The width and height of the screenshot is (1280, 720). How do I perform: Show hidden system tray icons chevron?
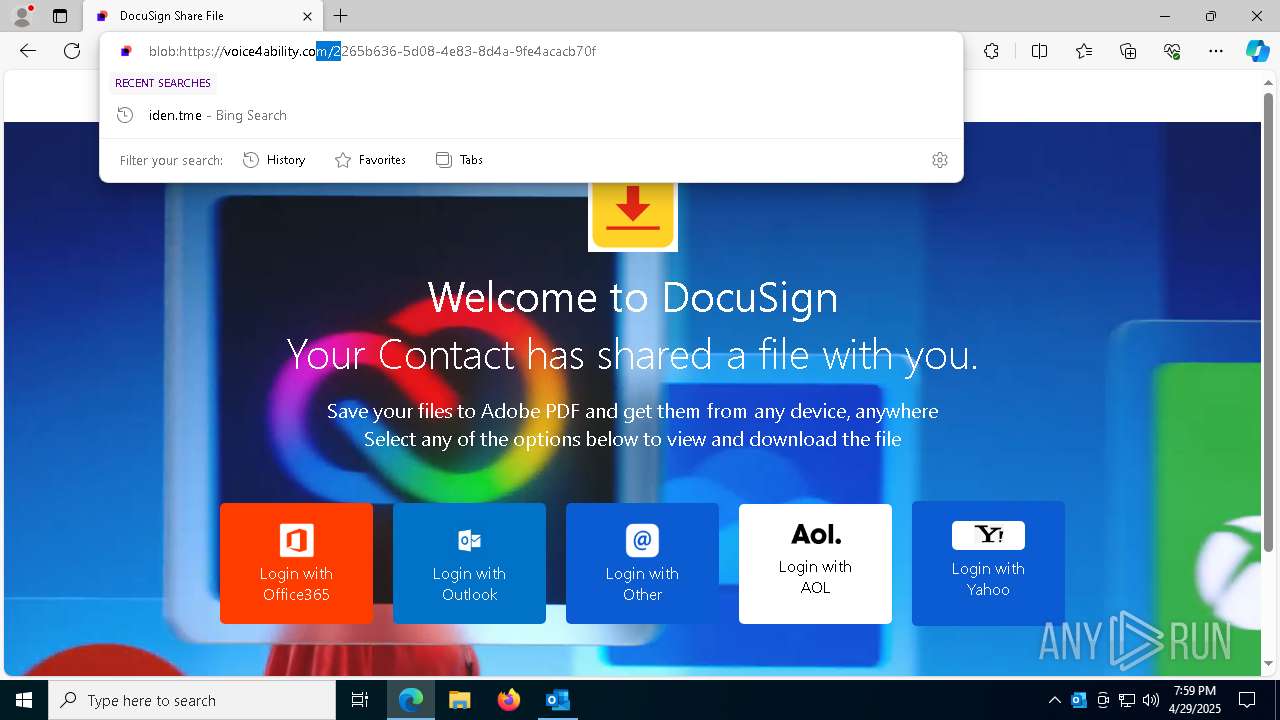[1054, 700]
